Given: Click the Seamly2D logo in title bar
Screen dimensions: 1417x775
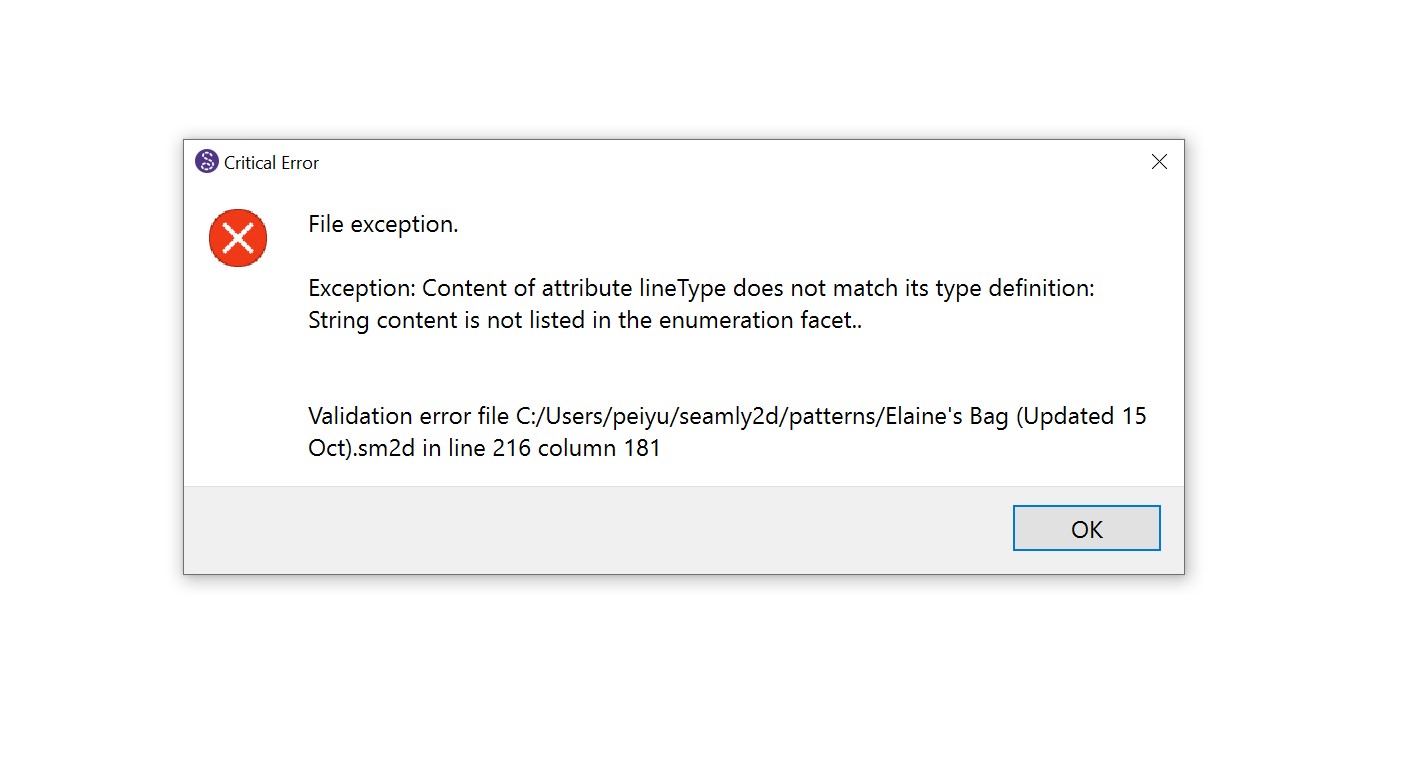Looking at the screenshot, I should click(x=207, y=162).
